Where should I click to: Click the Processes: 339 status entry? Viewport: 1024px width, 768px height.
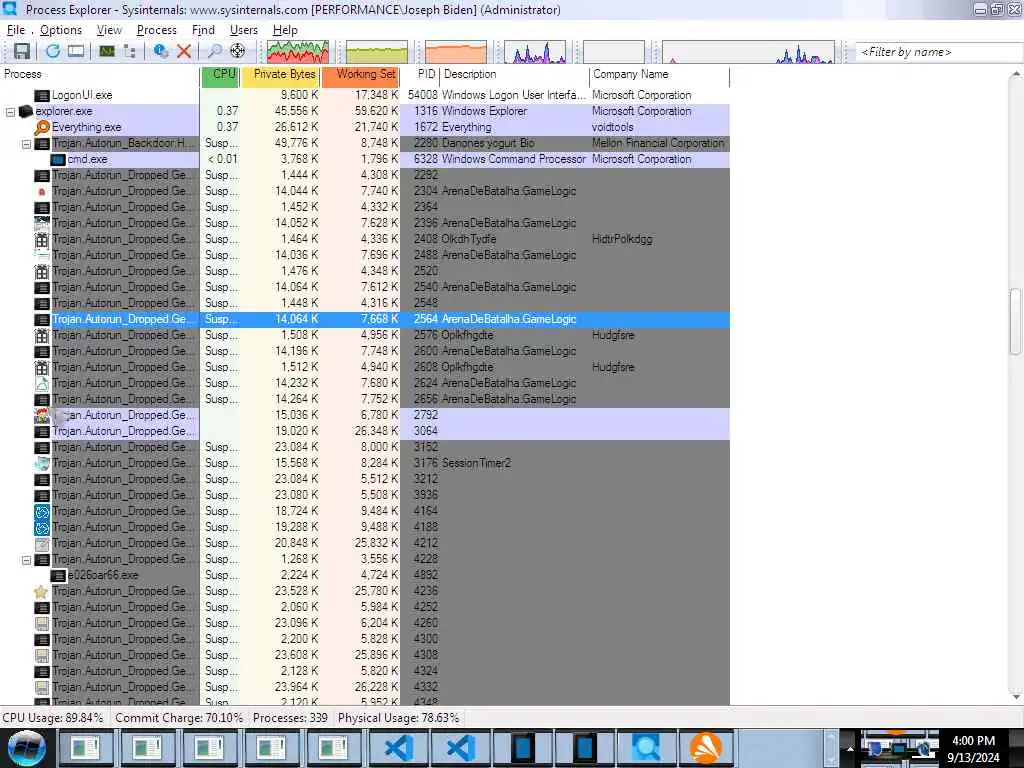click(x=290, y=718)
